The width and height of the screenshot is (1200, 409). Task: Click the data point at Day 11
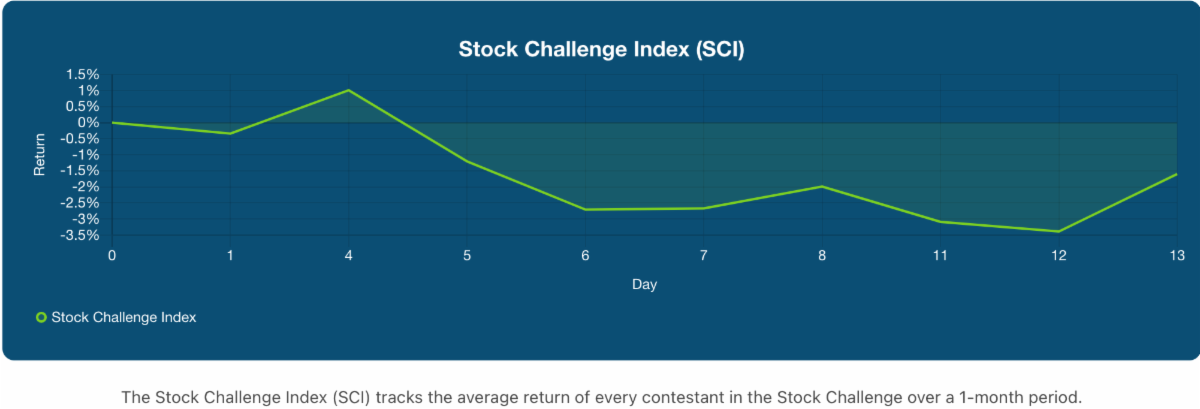tap(940, 221)
